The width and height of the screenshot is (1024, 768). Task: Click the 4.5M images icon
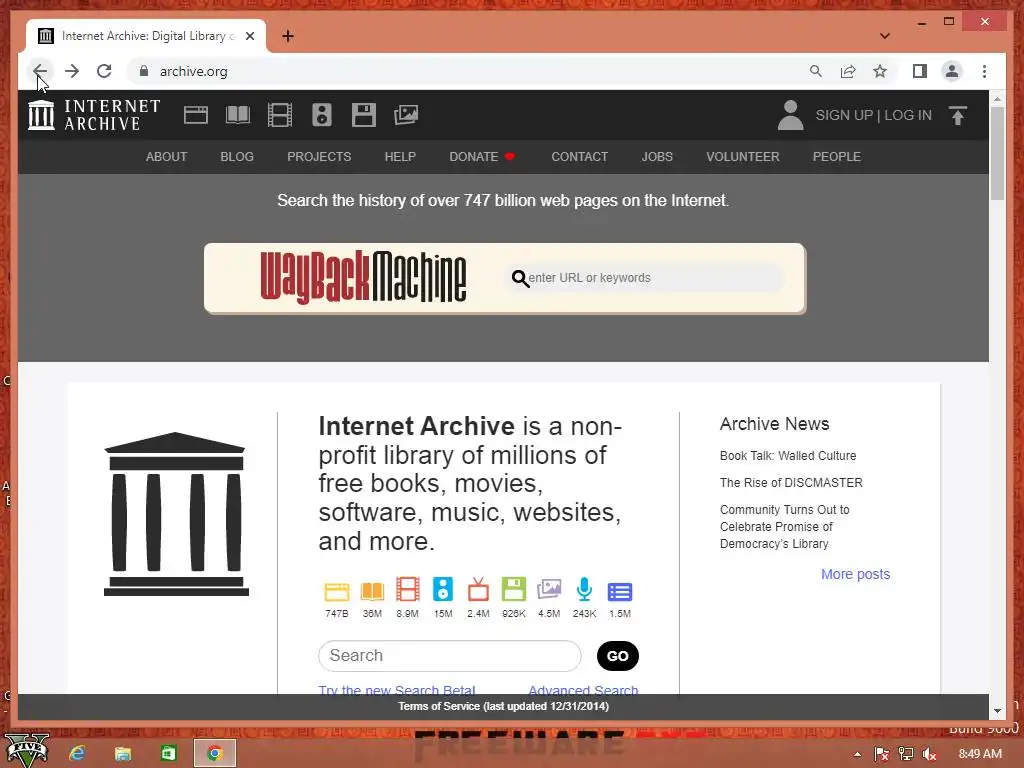pos(549,590)
